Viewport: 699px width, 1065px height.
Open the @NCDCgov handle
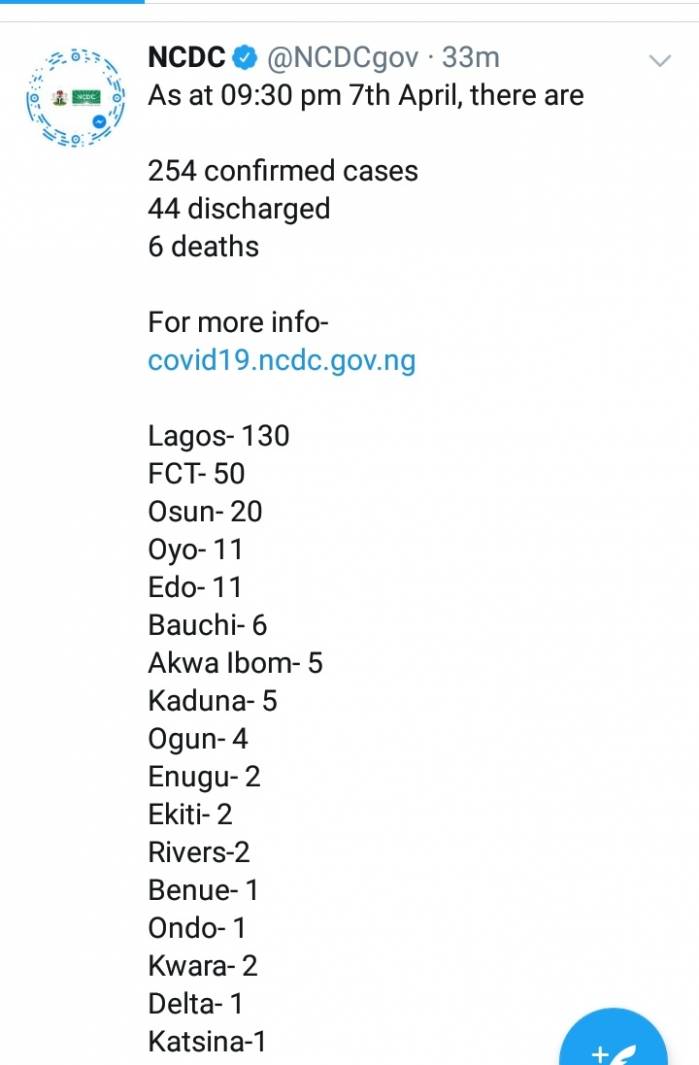[x=342, y=58]
